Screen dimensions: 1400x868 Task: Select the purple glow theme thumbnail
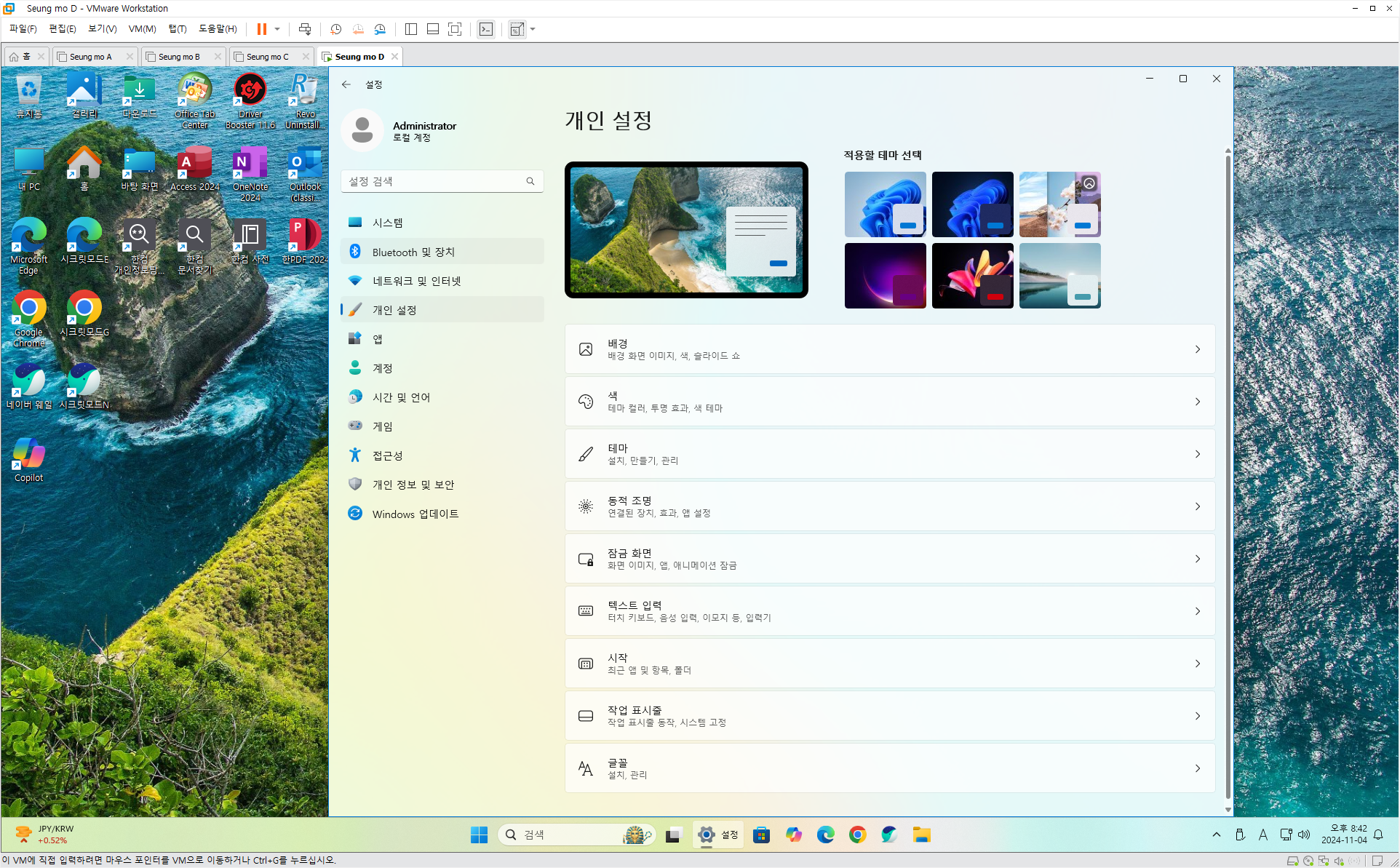[x=885, y=276]
